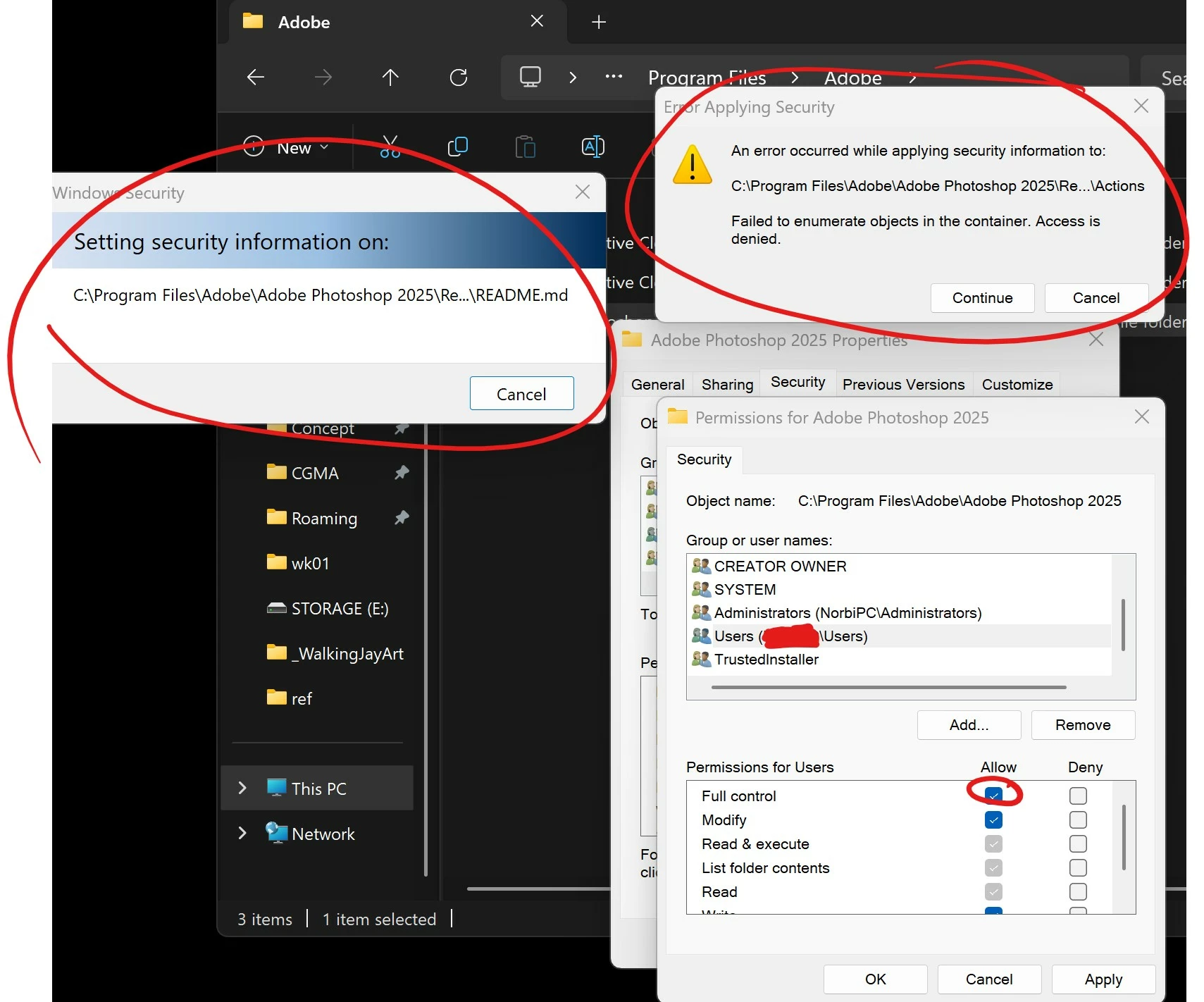Viewport: 1204px width, 1002px height.
Task: Open the Roaming pinned folder
Action: coord(324,518)
